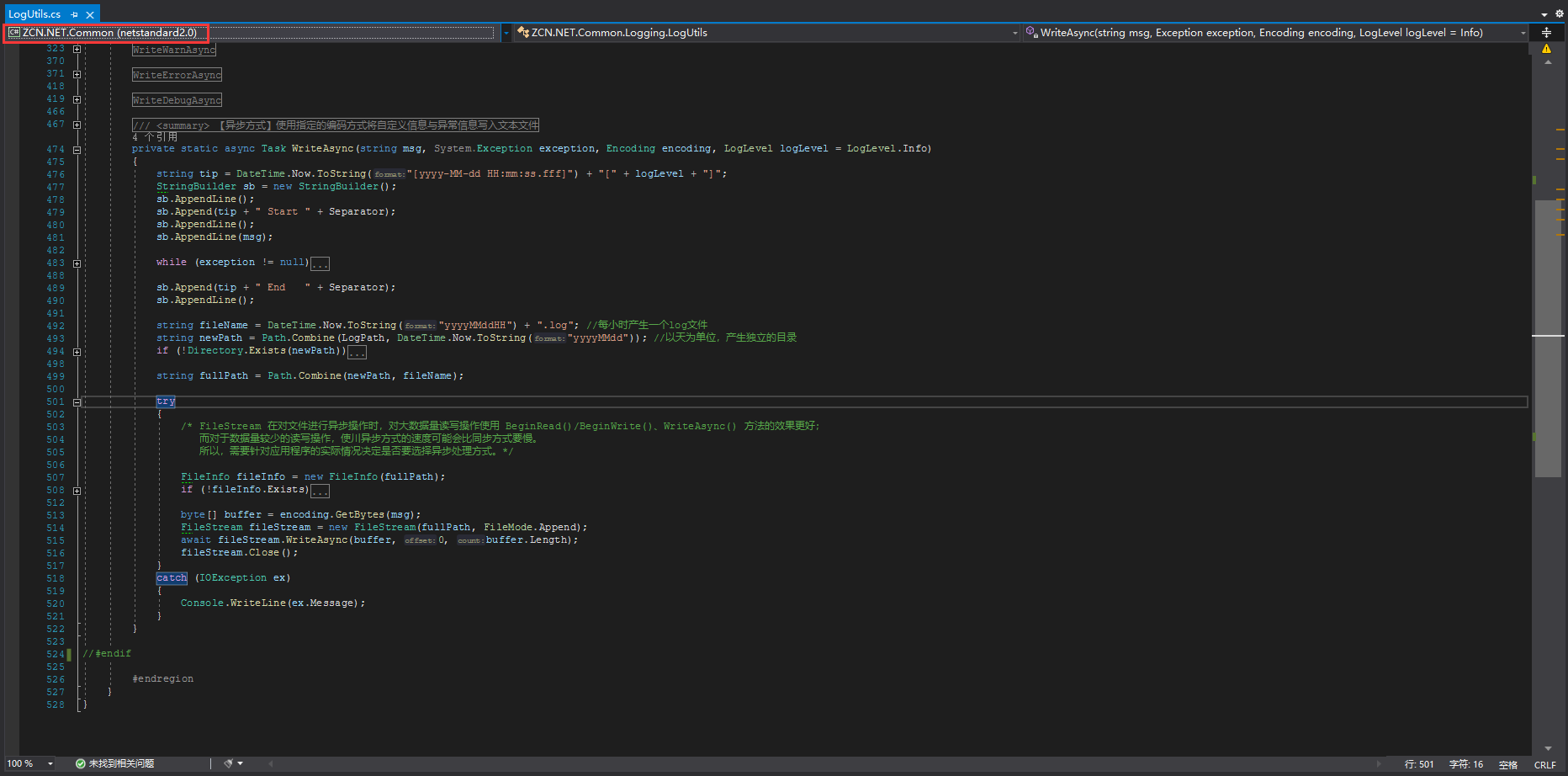The height and width of the screenshot is (776, 1568).
Task: Open the code cleanup dropdown arrow
Action: coord(241,763)
